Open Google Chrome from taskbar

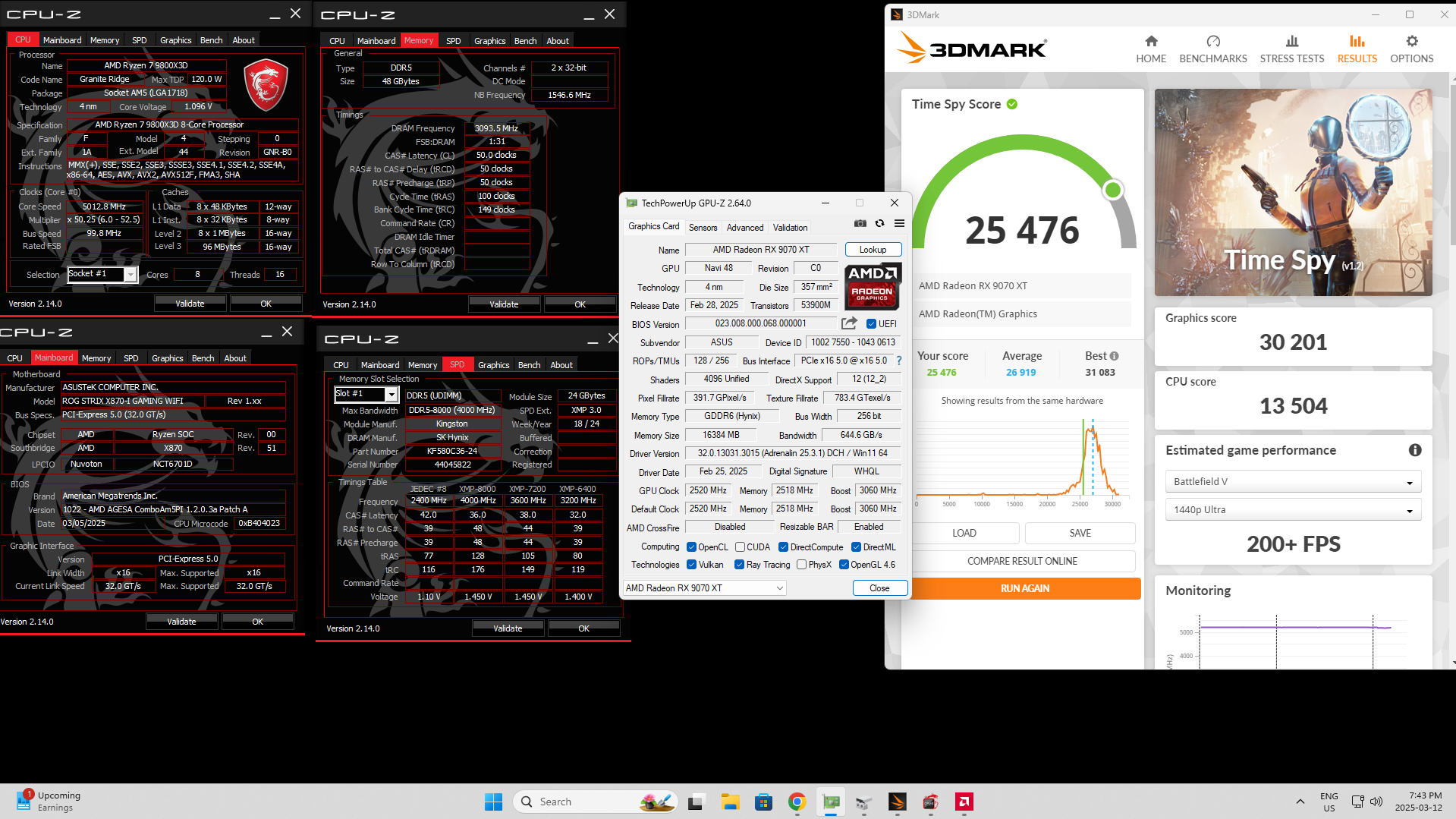click(x=797, y=802)
